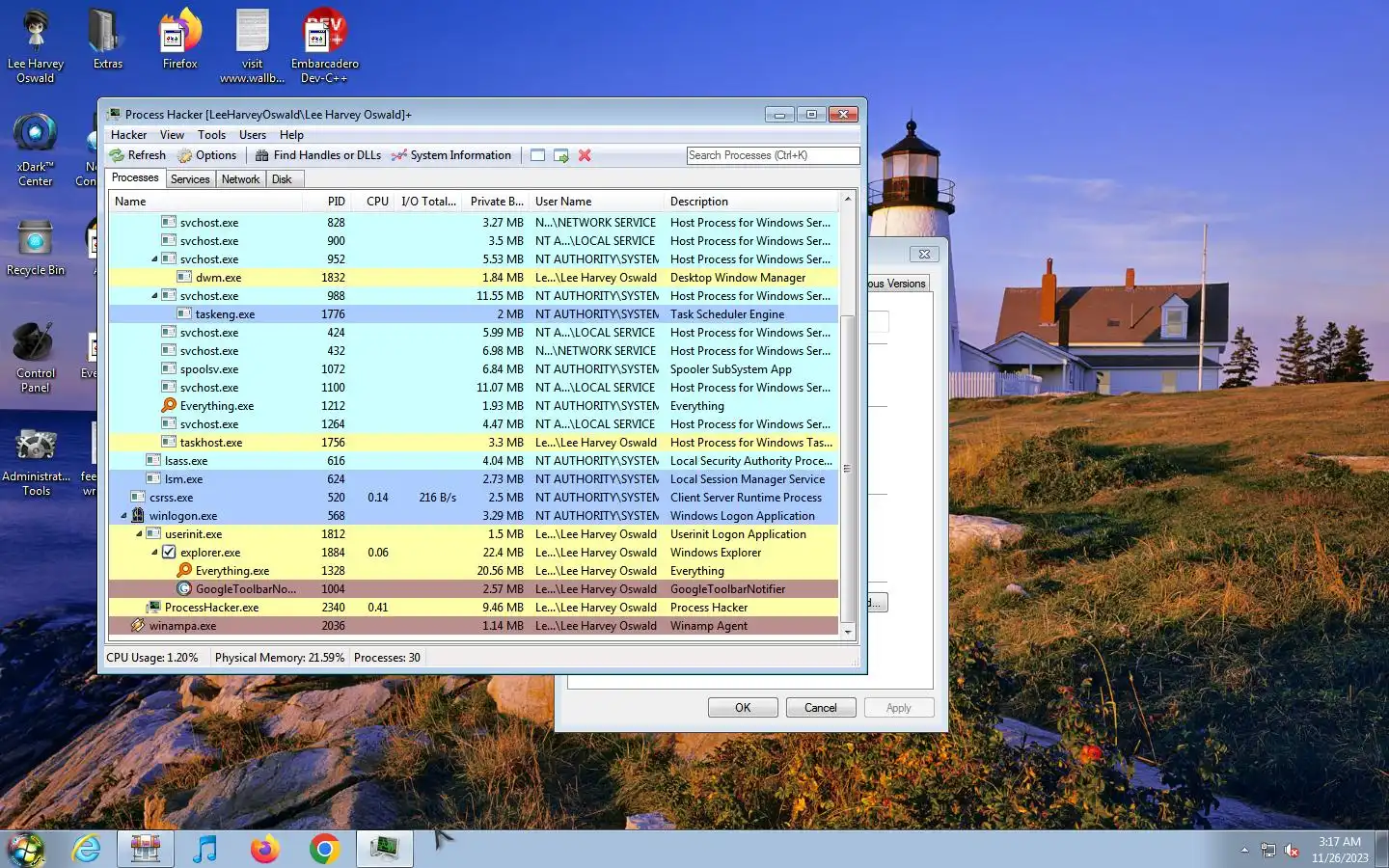Select the dwm.exe process row
1389x868 pixels.
pyautogui.click(x=474, y=278)
